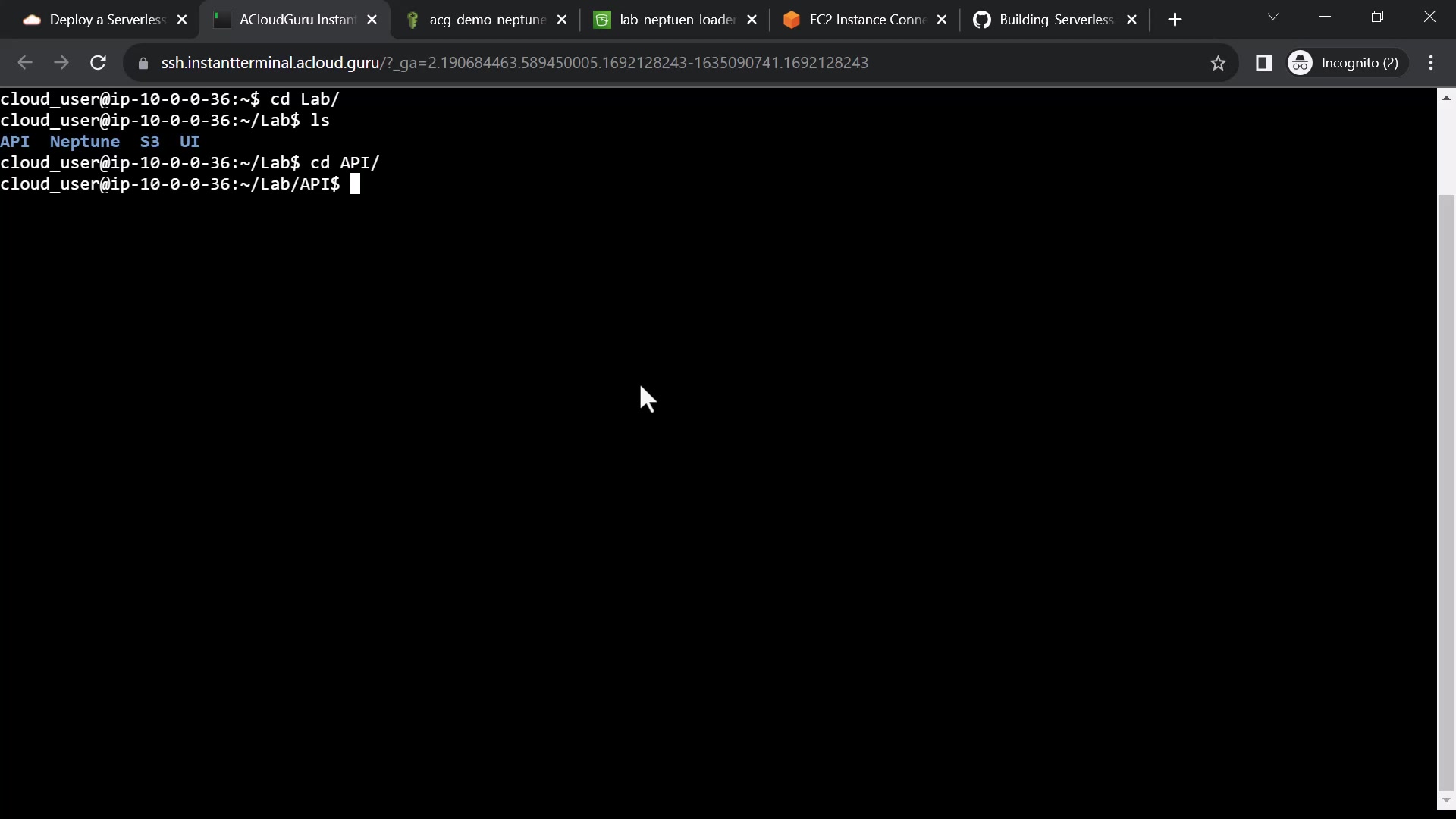Viewport: 1456px width, 819px height.
Task: Switch to Building-Serverless GitHub tab
Action: coord(1056,20)
